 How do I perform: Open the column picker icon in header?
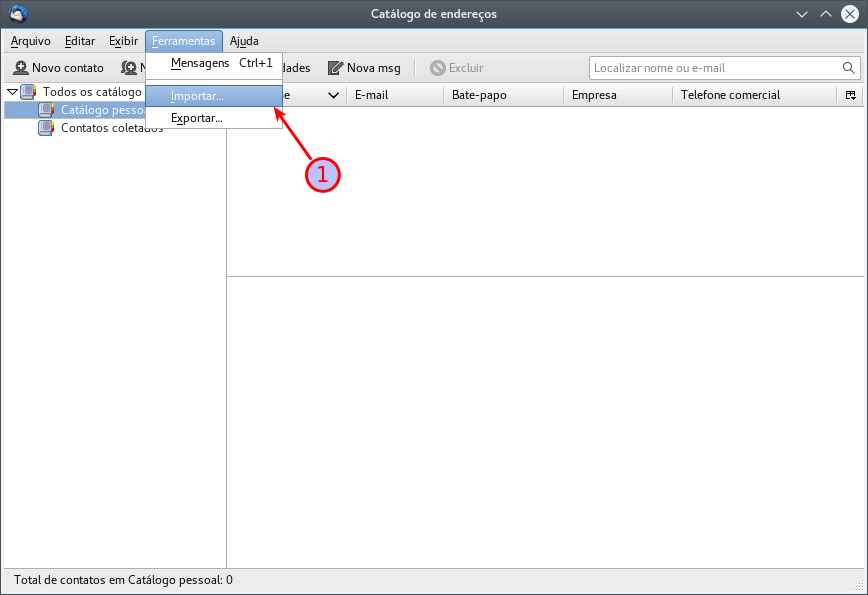pos(850,95)
